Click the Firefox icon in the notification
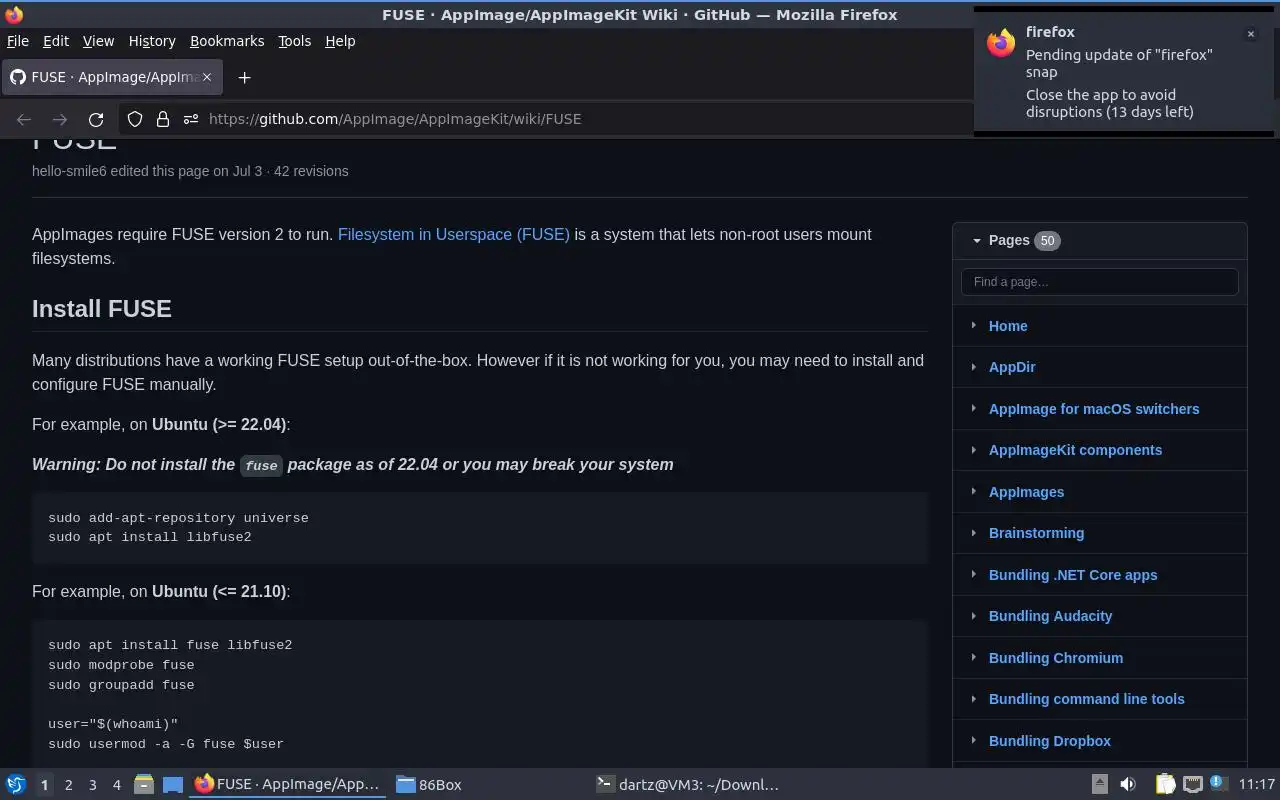The height and width of the screenshot is (800, 1280). pos(1001,43)
